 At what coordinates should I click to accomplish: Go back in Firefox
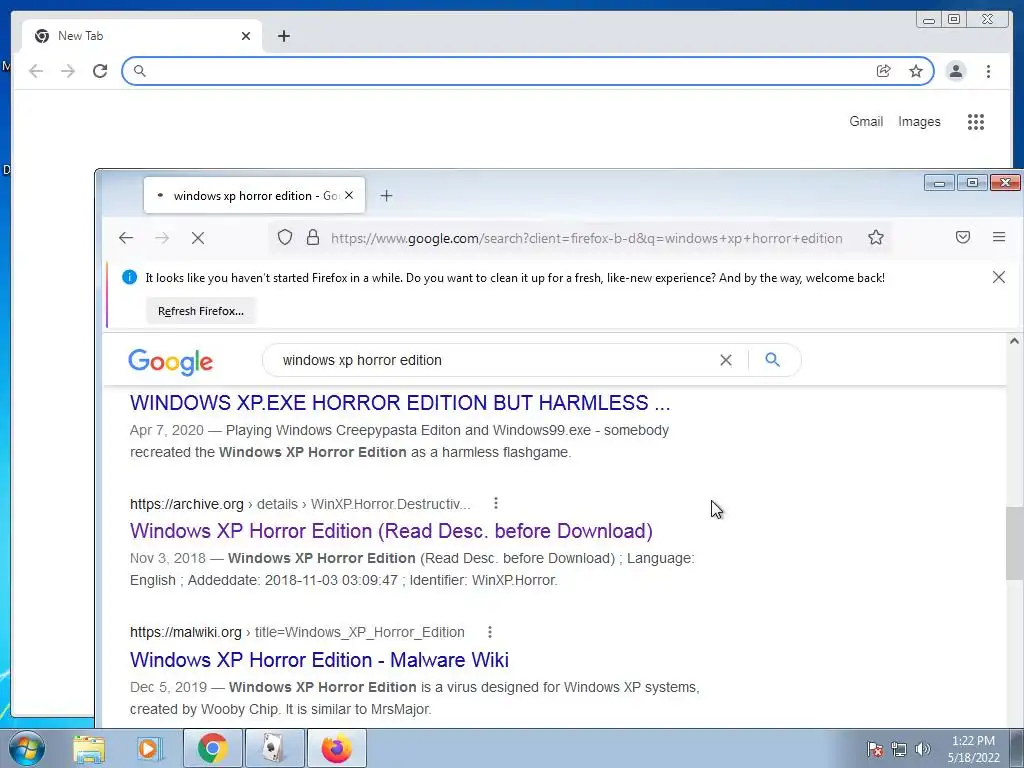click(x=126, y=238)
